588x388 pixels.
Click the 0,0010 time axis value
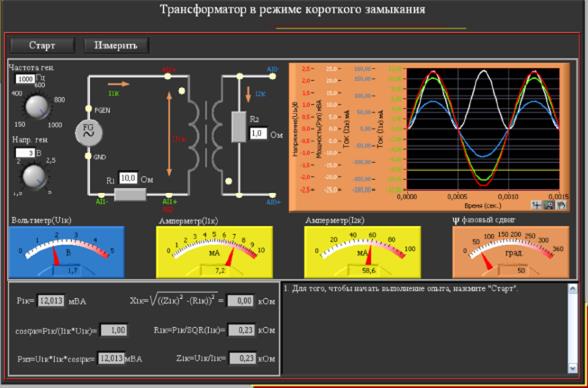(x=508, y=197)
